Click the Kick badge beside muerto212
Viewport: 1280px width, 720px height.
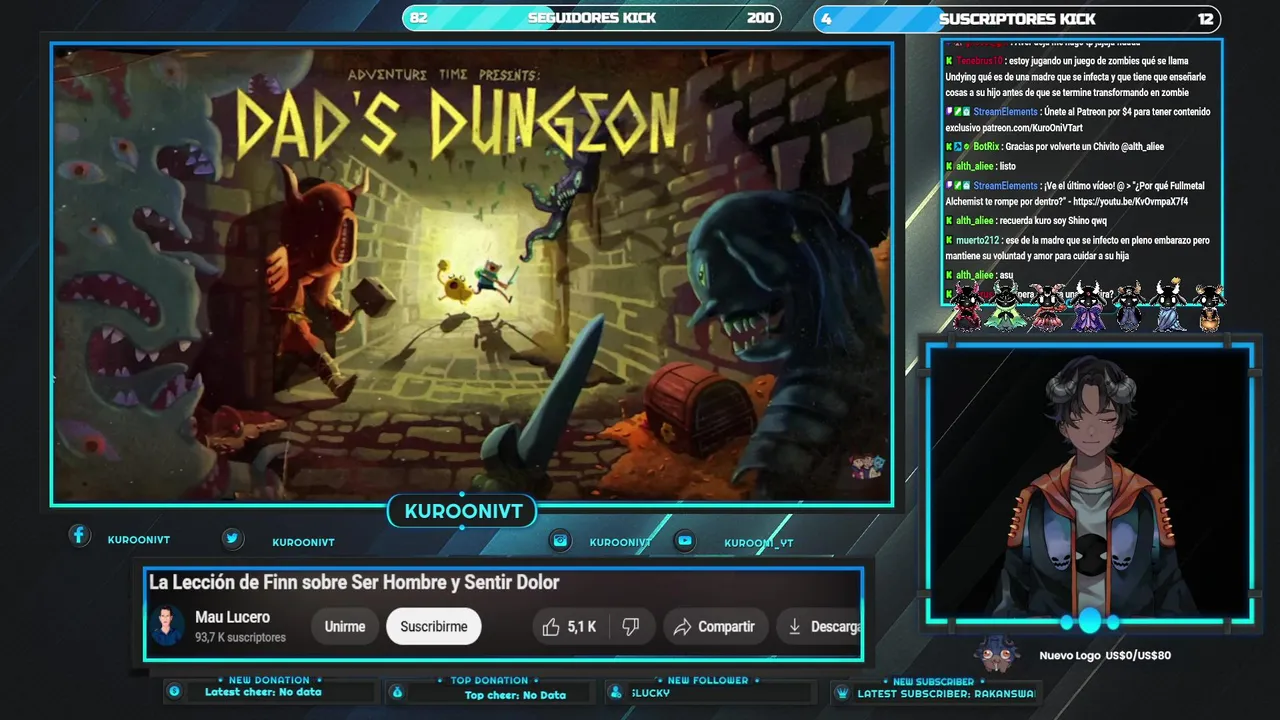[949, 241]
